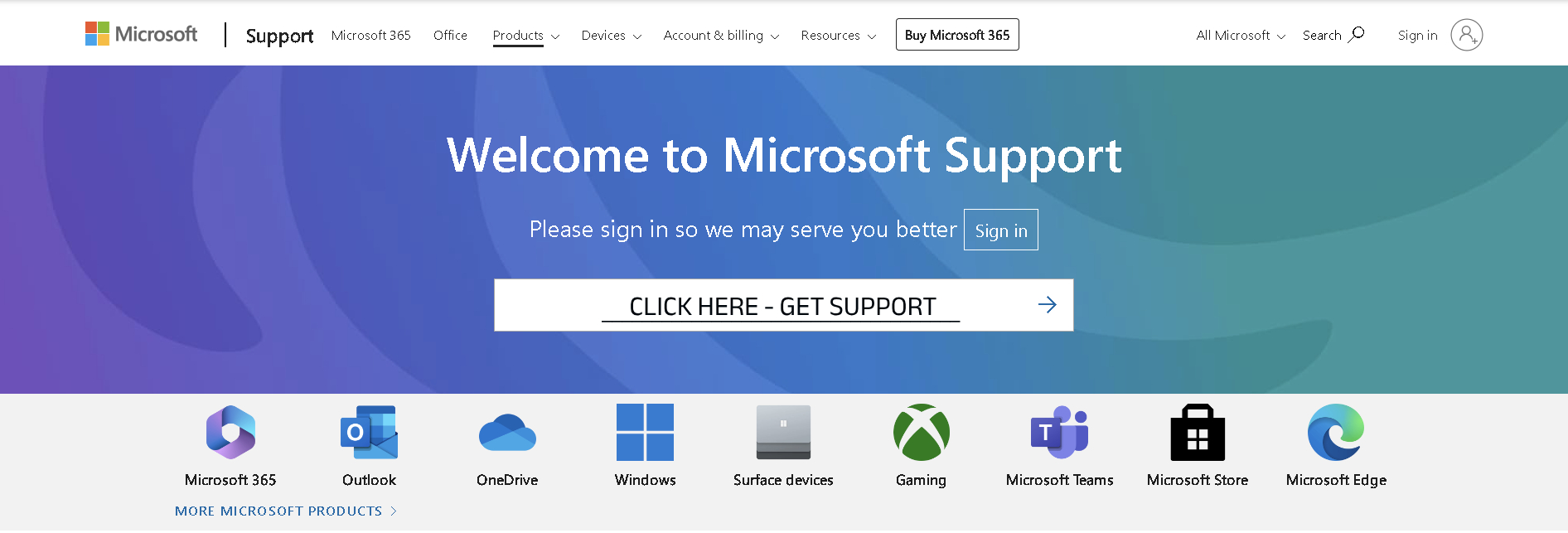Open the OneDrive cloud icon
1568x533 pixels.
[507, 433]
